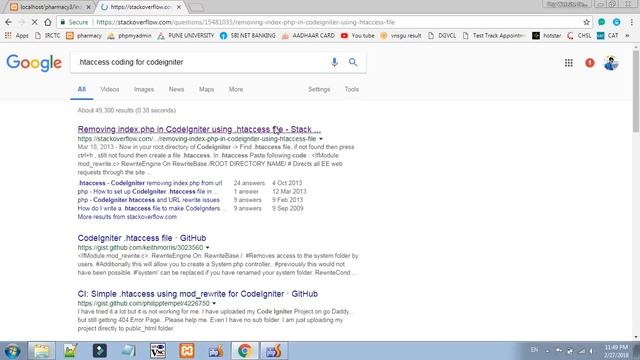Open How to set up CodeIgniter htaccess sublink
The image size is (640, 360).
click(148, 191)
